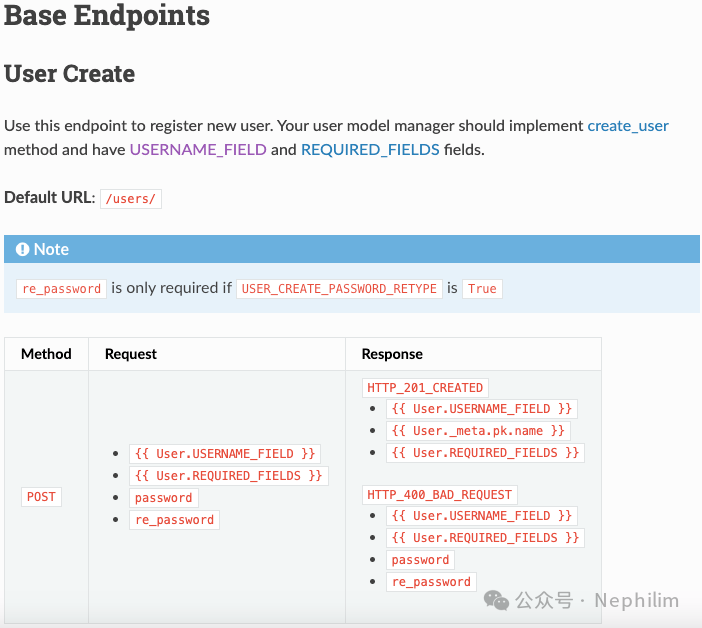
Task: Click the True value code in the Note
Action: coord(482,289)
